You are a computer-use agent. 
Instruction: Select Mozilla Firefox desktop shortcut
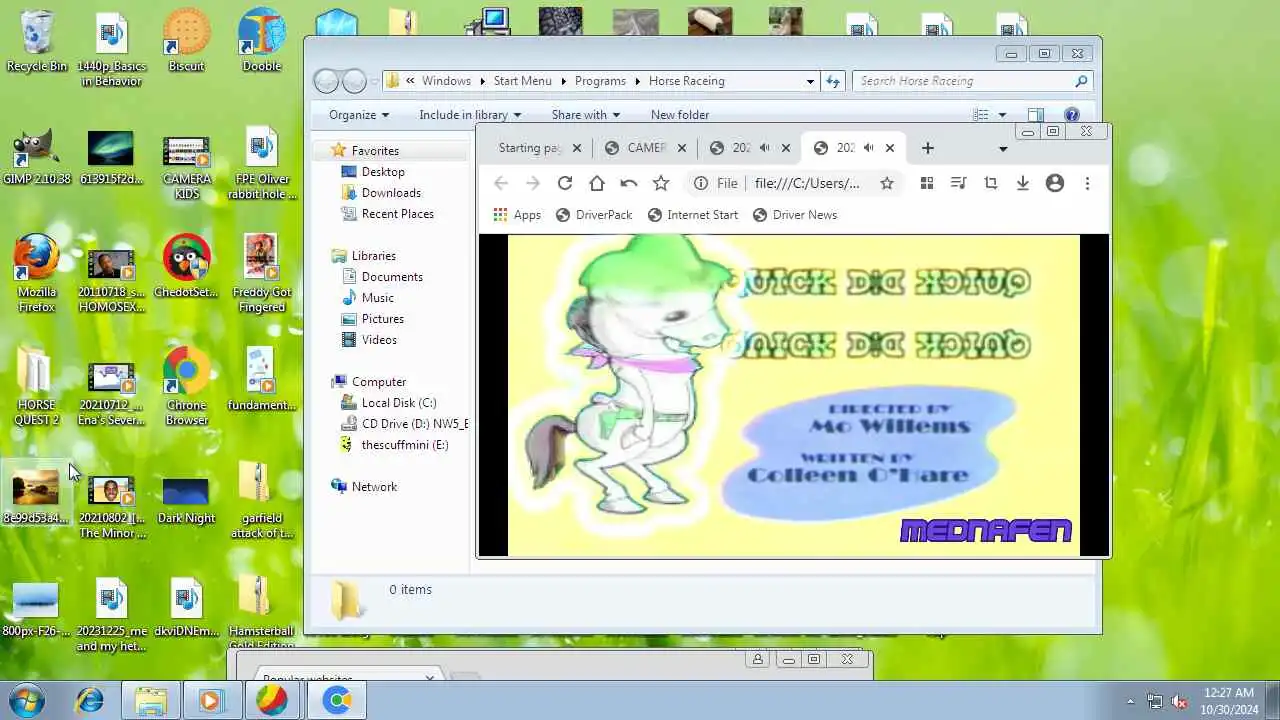(37, 273)
